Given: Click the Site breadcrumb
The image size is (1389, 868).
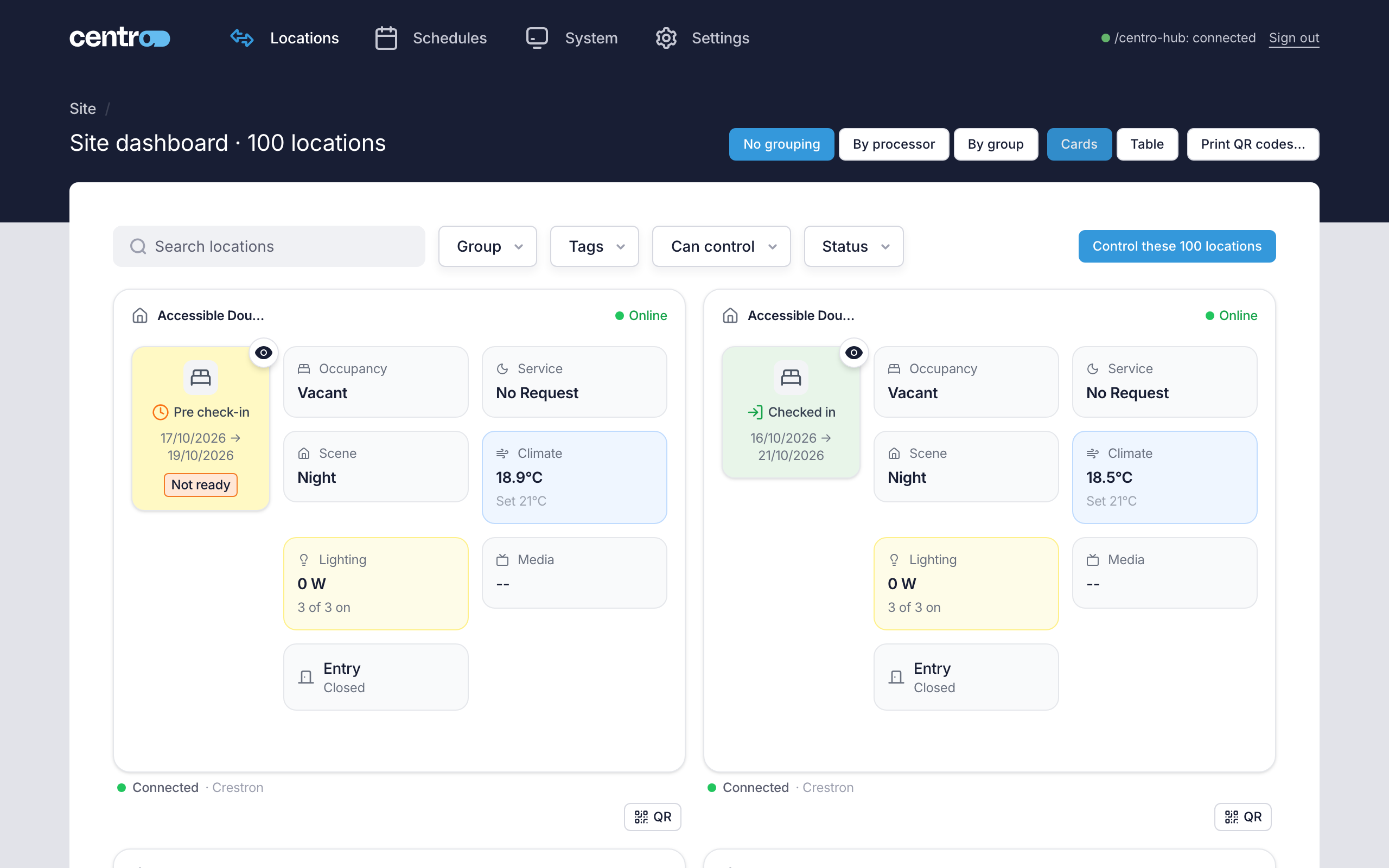Looking at the screenshot, I should [82, 108].
